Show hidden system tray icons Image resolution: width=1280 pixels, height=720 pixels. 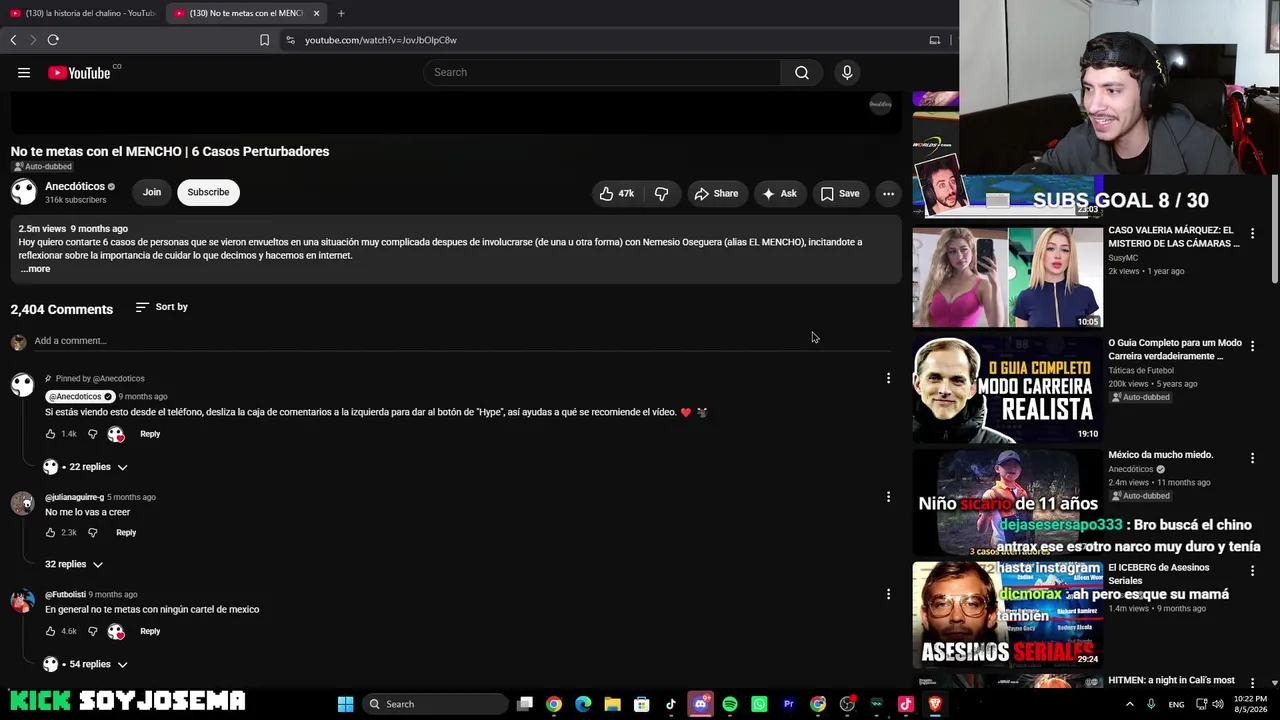[x=1130, y=704]
